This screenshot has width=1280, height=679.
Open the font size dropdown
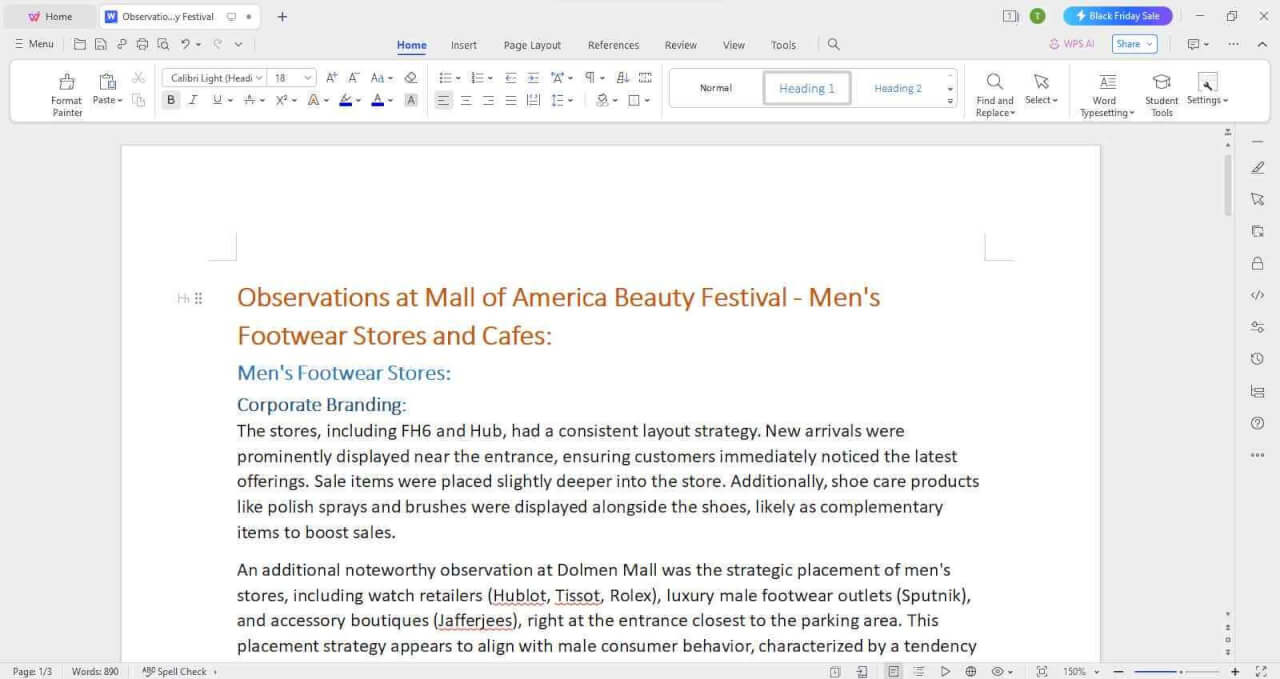pos(305,77)
